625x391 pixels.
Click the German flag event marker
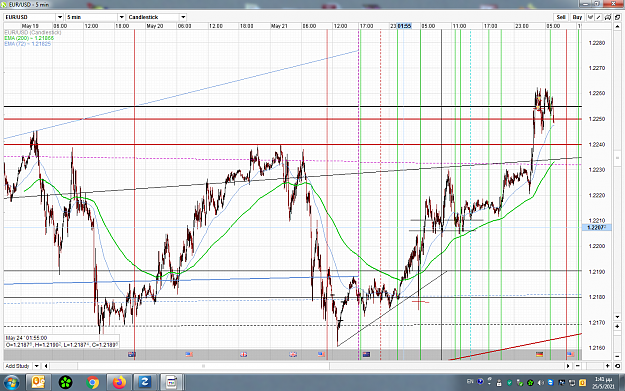point(539,354)
